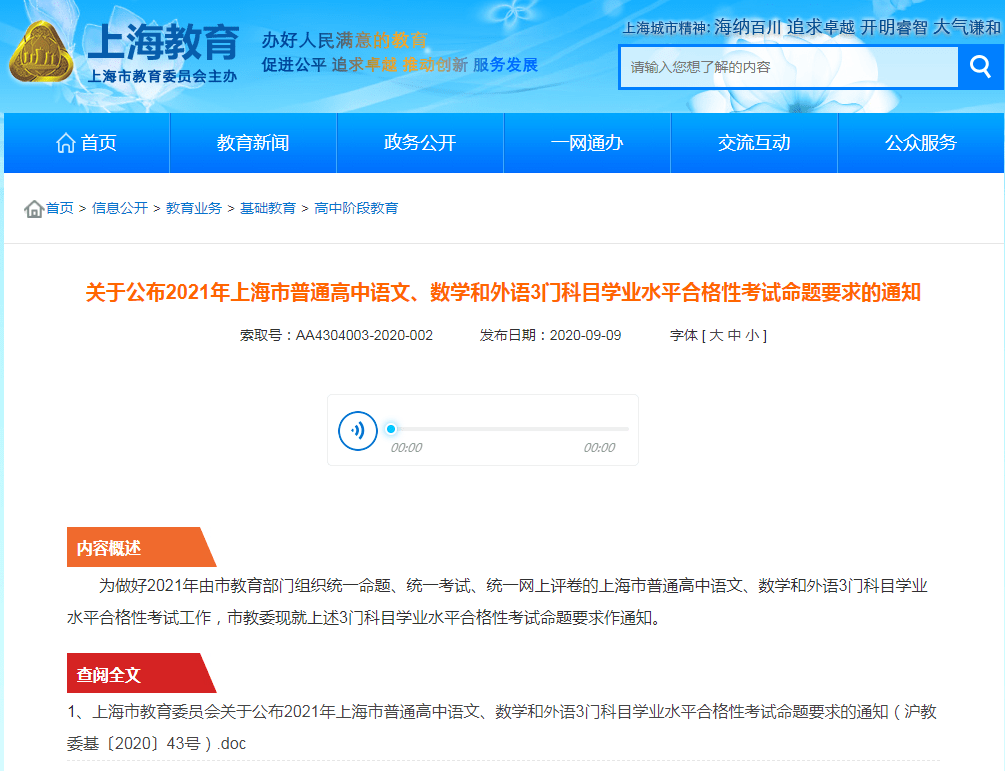Image resolution: width=1005 pixels, height=771 pixels.
Task: Open the 公众服务 navigation tab
Action: click(921, 143)
